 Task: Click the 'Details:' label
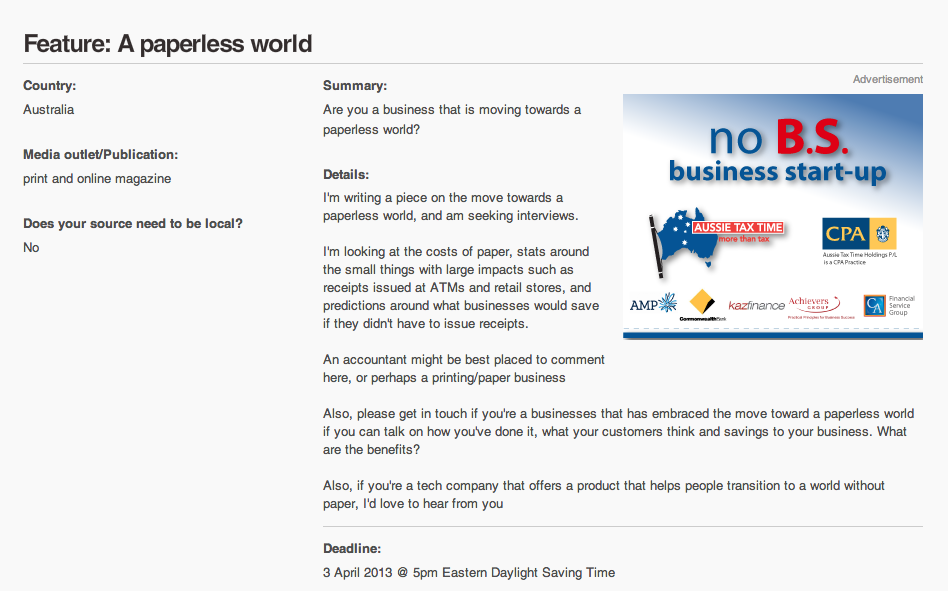(346, 175)
